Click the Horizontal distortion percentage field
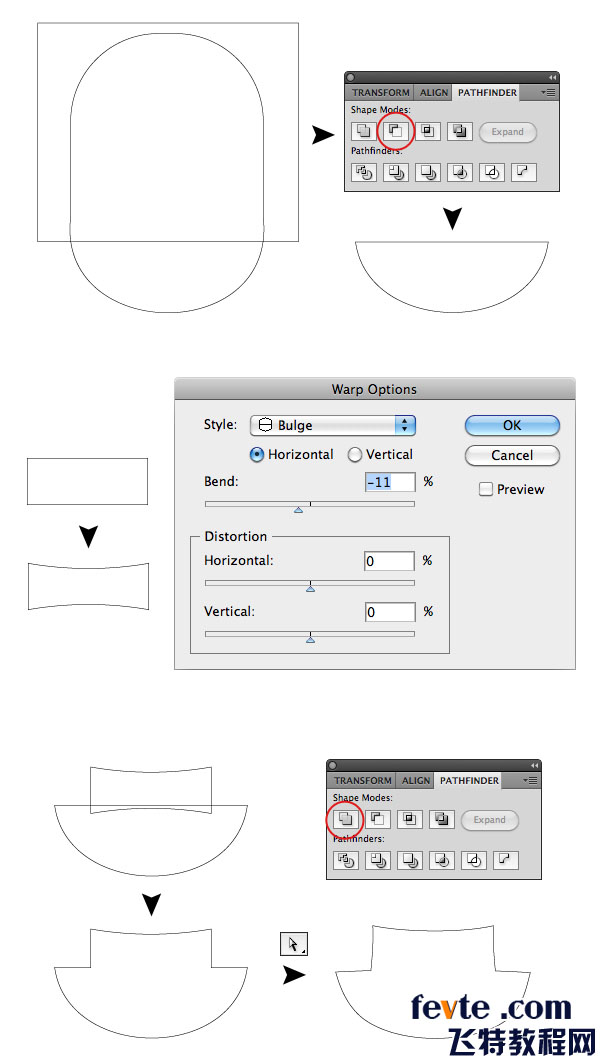 coord(389,561)
